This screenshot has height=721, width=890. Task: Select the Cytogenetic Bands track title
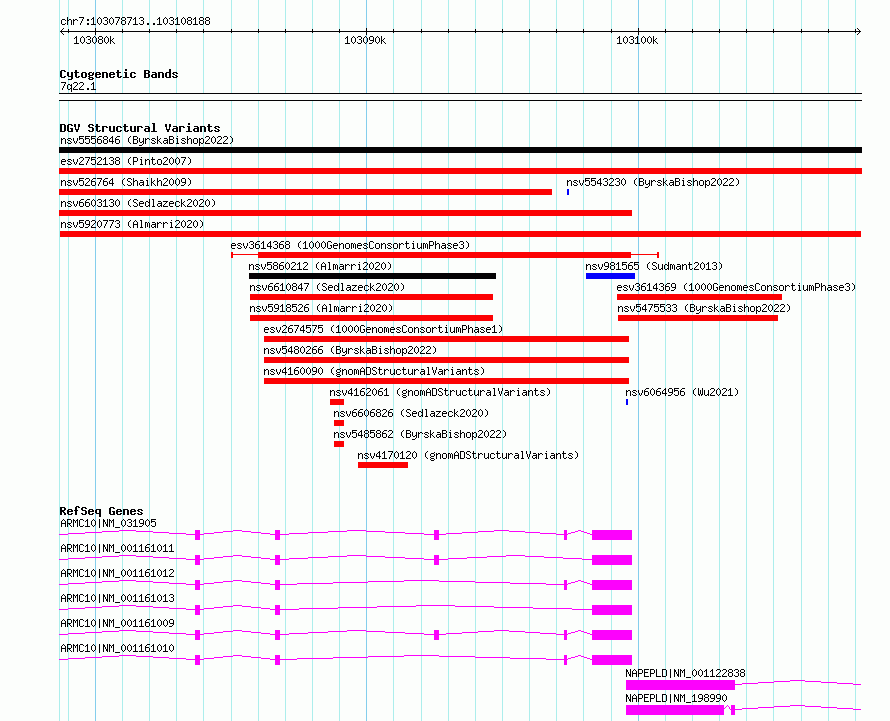[119, 74]
